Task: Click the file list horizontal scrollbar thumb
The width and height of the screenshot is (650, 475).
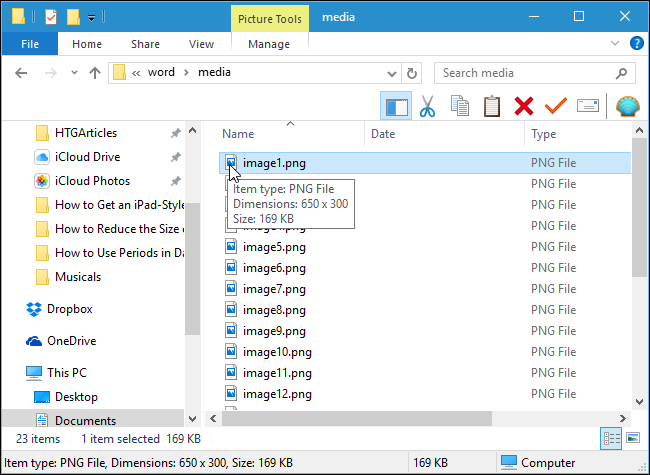Action: click(357, 419)
